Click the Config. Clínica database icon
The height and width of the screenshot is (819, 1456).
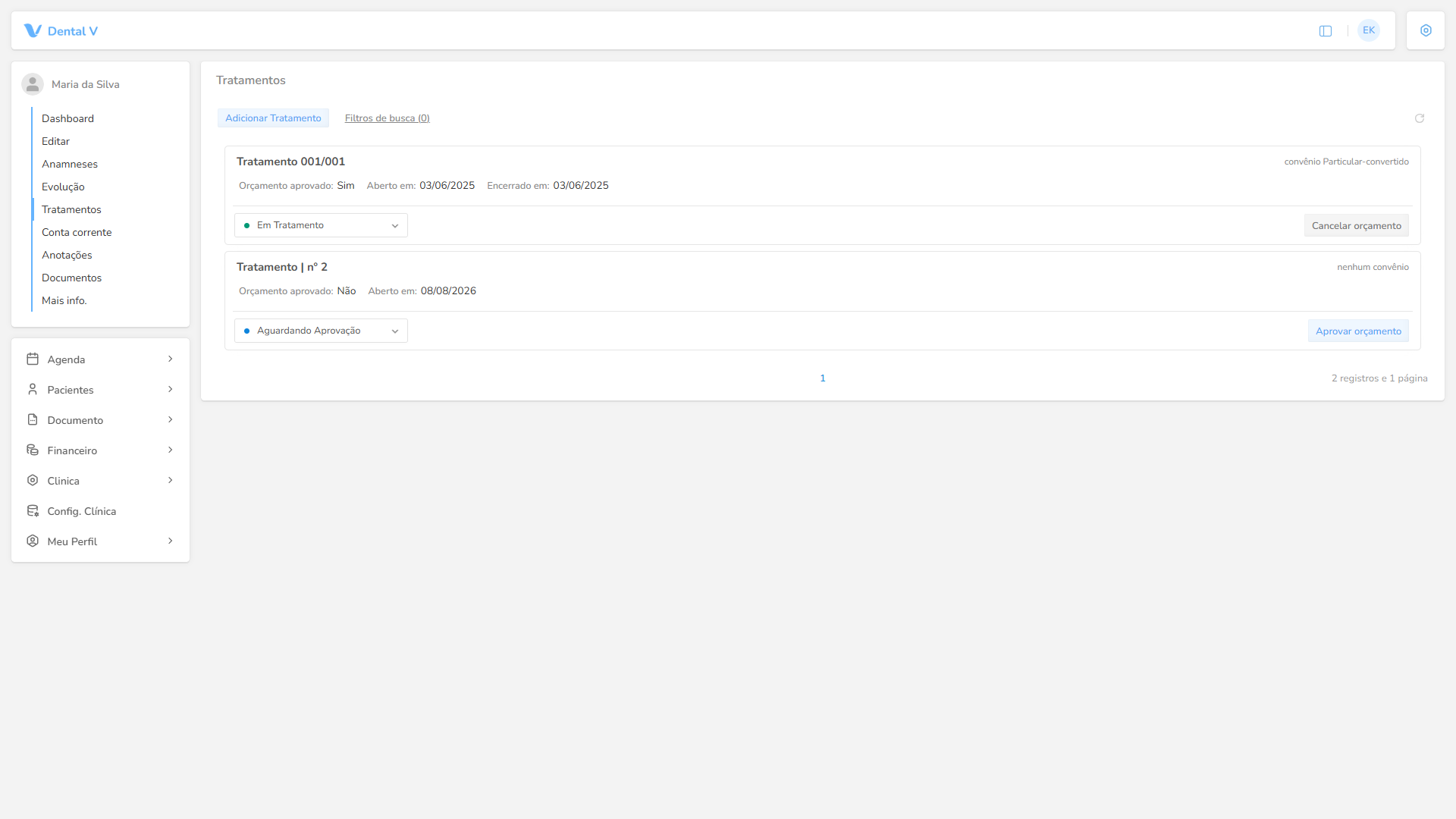(x=33, y=510)
